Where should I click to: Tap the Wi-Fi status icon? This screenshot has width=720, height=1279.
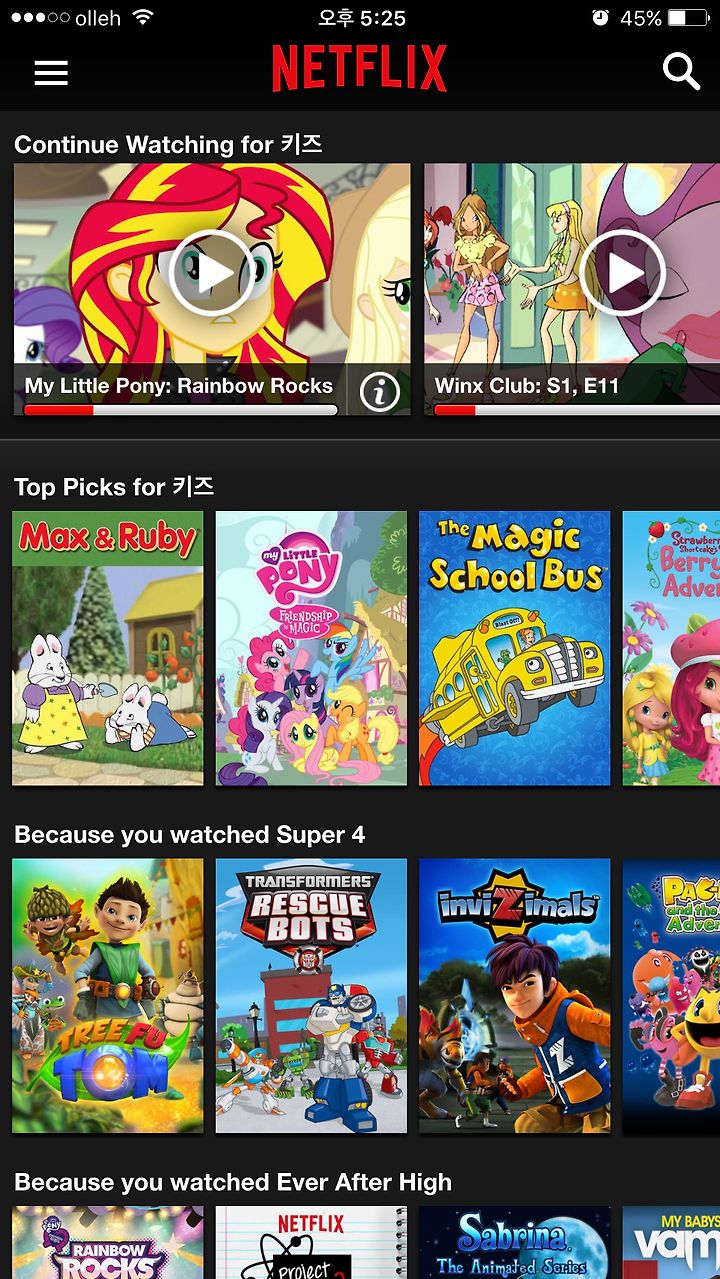point(143,18)
